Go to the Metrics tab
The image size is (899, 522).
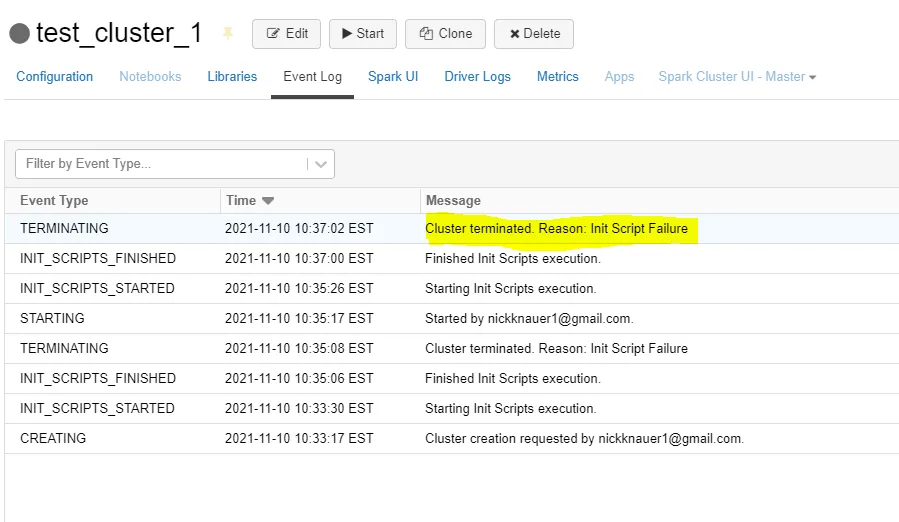tap(557, 77)
